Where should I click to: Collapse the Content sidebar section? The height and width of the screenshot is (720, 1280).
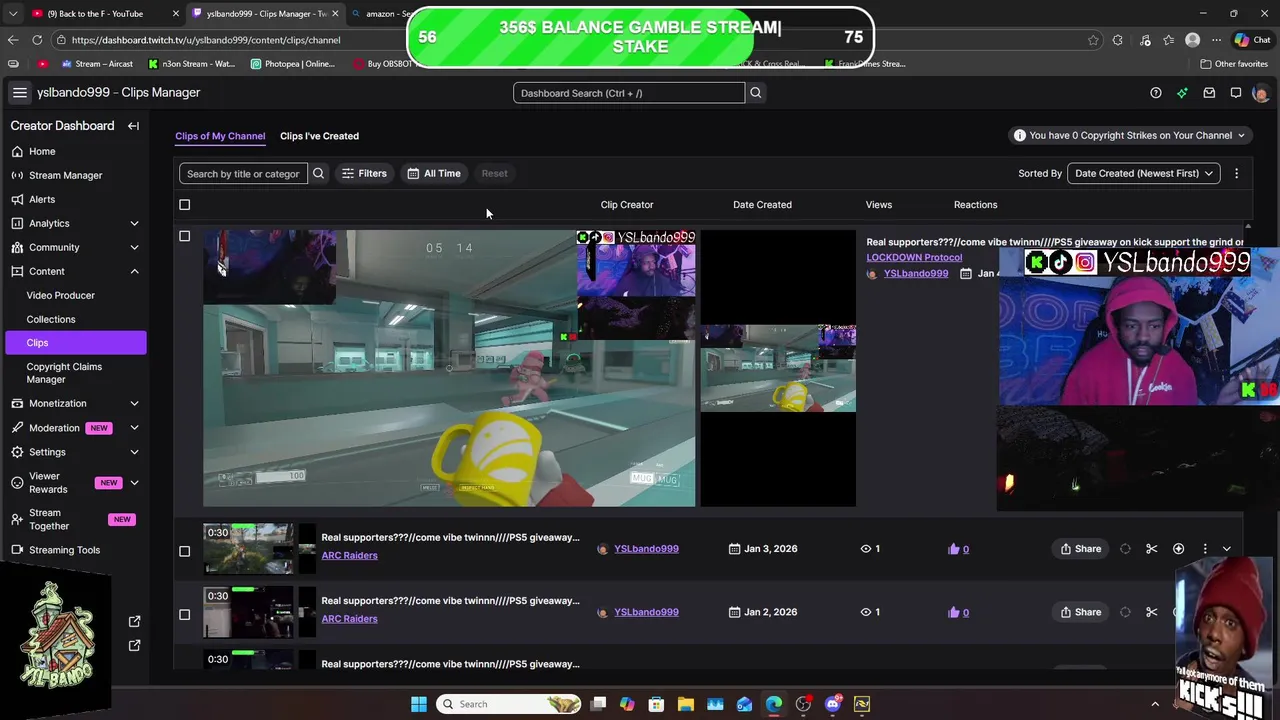(134, 271)
